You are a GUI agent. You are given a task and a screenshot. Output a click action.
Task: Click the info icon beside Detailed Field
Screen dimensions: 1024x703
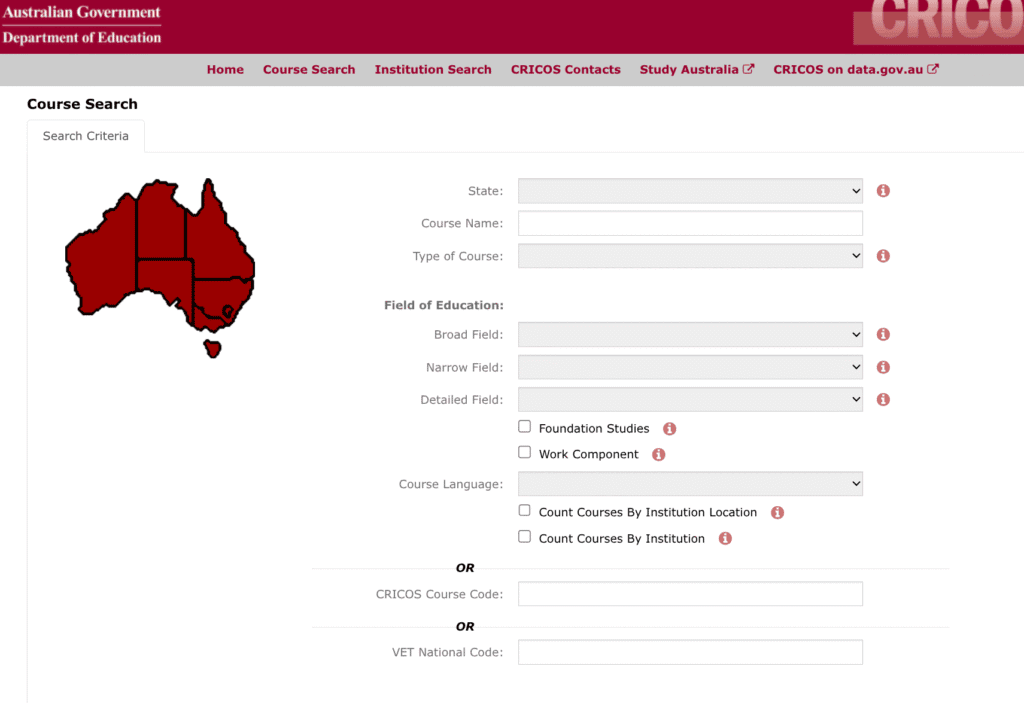(883, 399)
